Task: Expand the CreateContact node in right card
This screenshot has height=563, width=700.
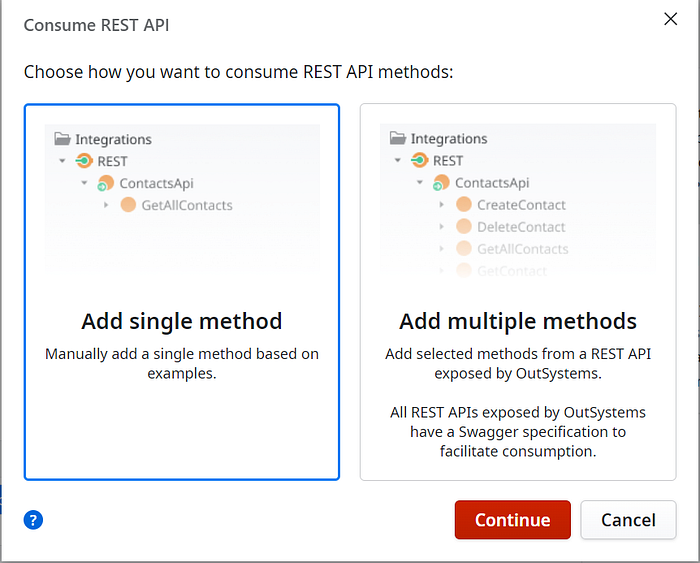Action: [442, 205]
